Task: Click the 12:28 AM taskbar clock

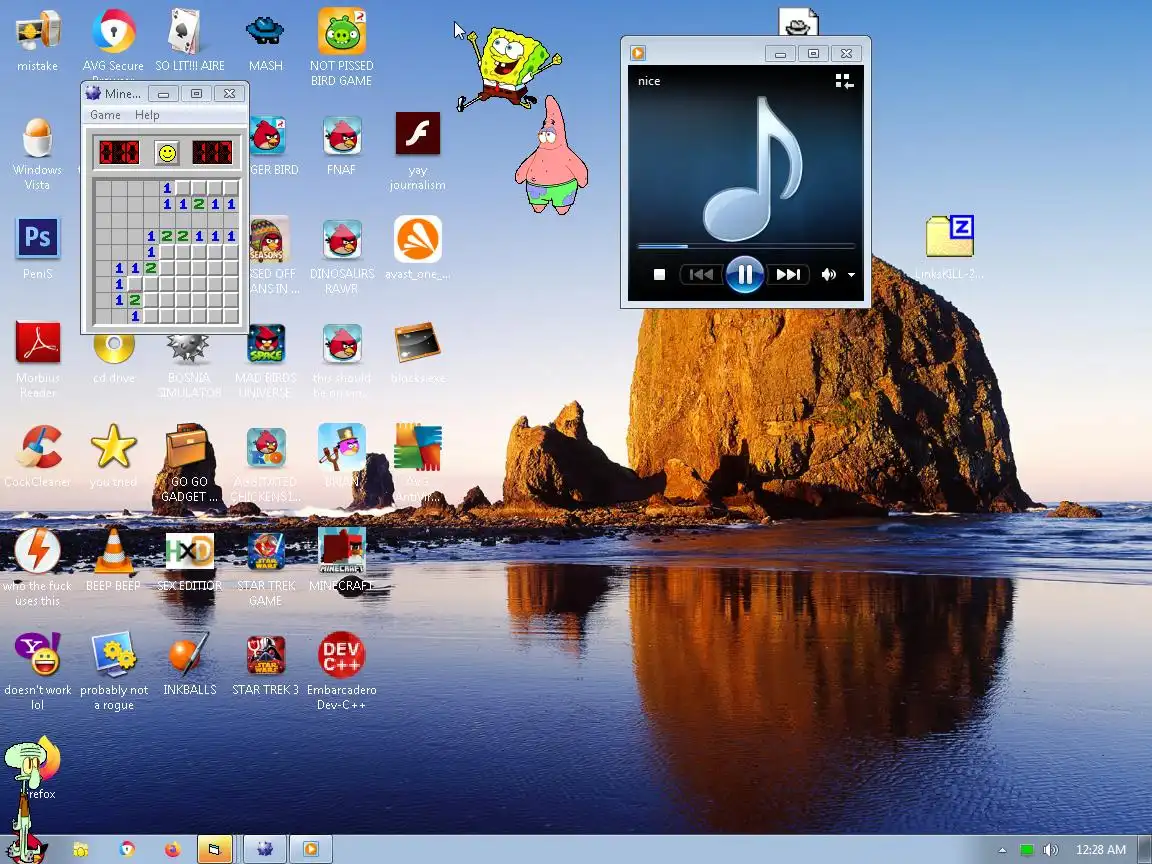Action: (x=1101, y=850)
